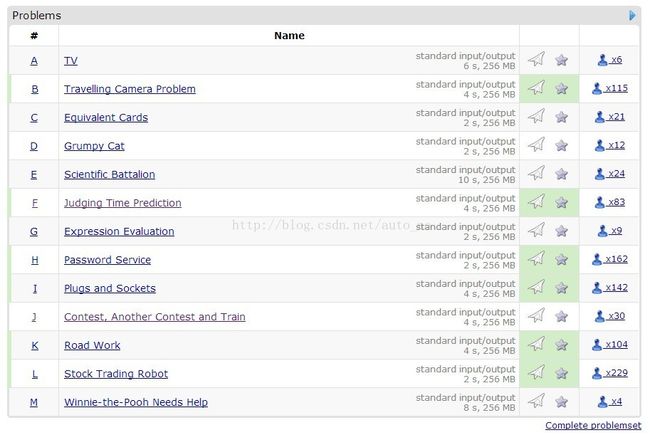Screen dimensions: 650x435
Task: Click plane icon for Plugs and Sockets
Action: click(536, 287)
